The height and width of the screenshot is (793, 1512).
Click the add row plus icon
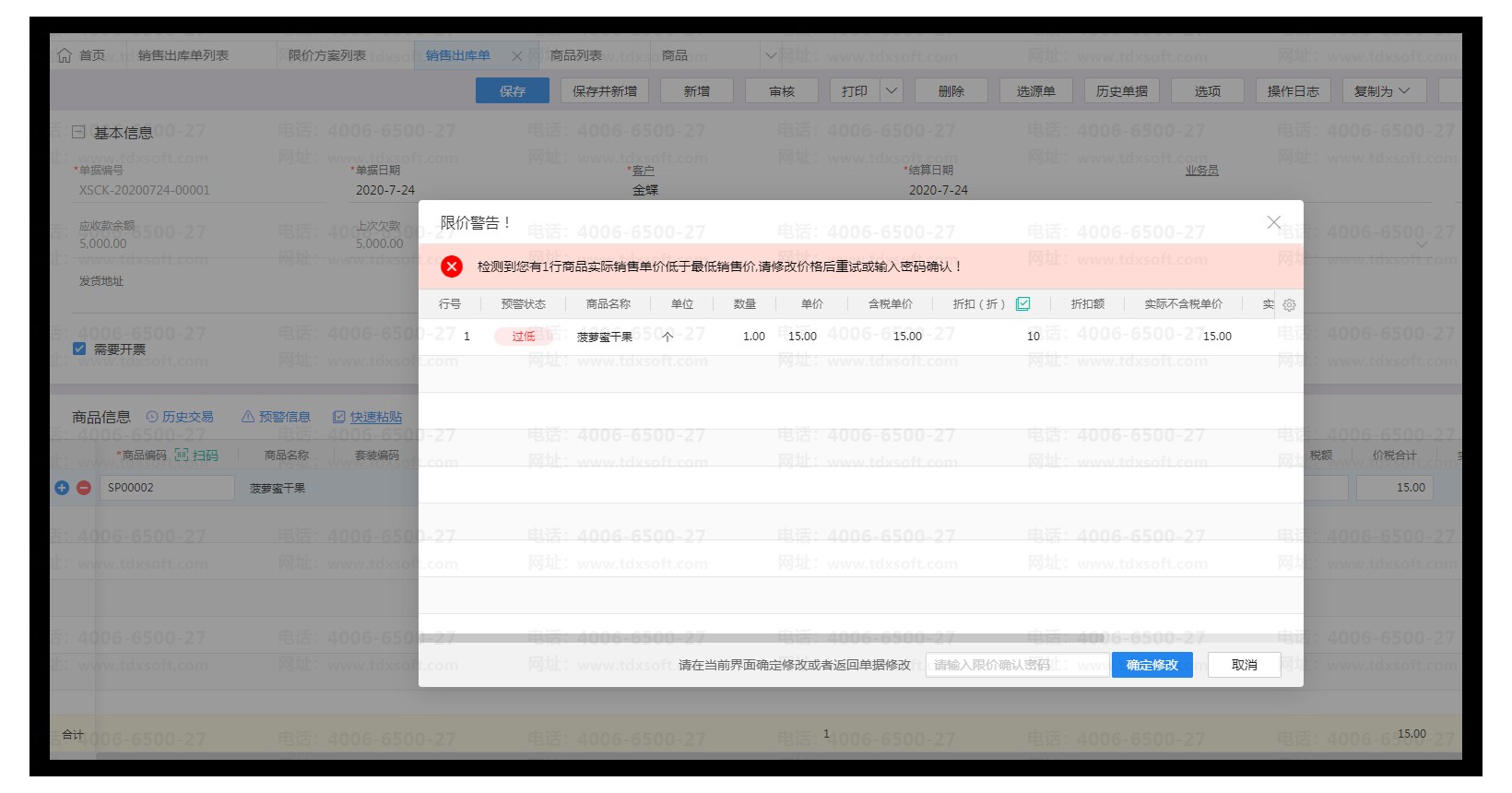(x=62, y=488)
